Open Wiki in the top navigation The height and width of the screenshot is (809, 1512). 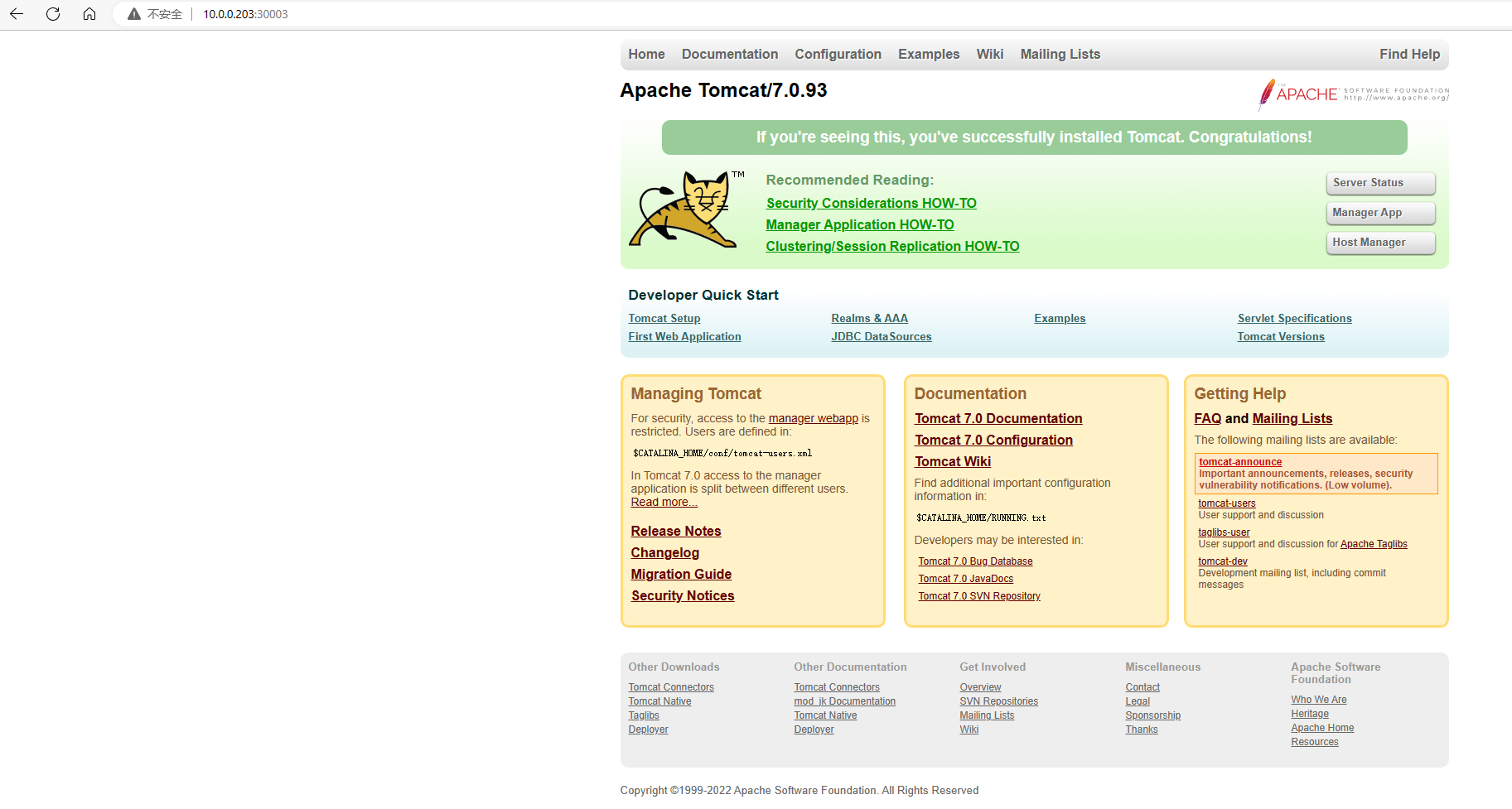pyautogui.click(x=990, y=55)
